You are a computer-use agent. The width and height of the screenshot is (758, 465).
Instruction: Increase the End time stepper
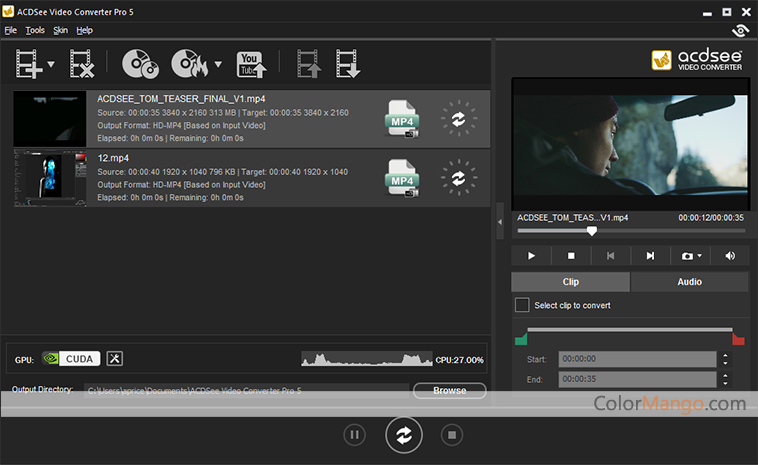[x=725, y=376]
